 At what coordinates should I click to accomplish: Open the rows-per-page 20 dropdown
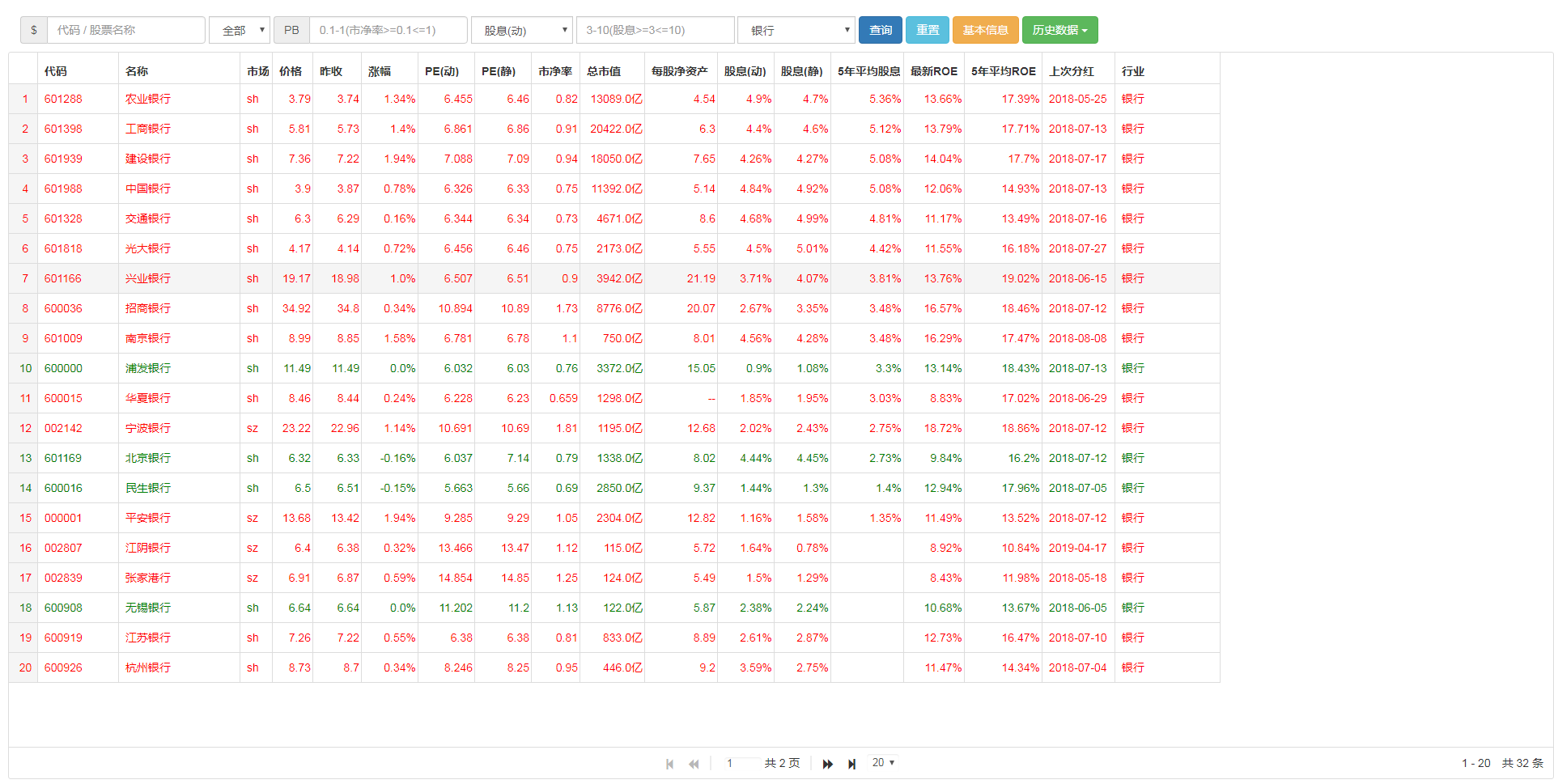click(x=883, y=763)
